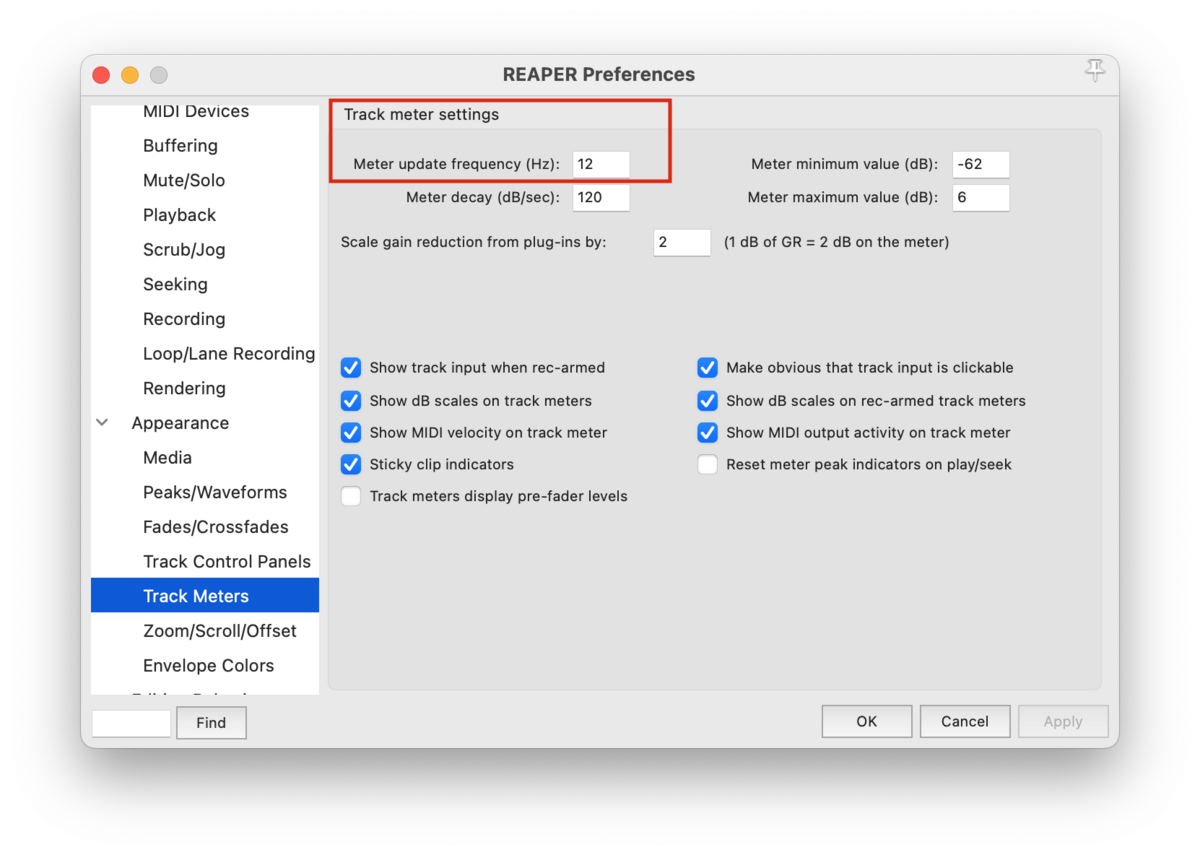Select the Recording settings category
Image resolution: width=1200 pixels, height=855 pixels.
coord(184,318)
